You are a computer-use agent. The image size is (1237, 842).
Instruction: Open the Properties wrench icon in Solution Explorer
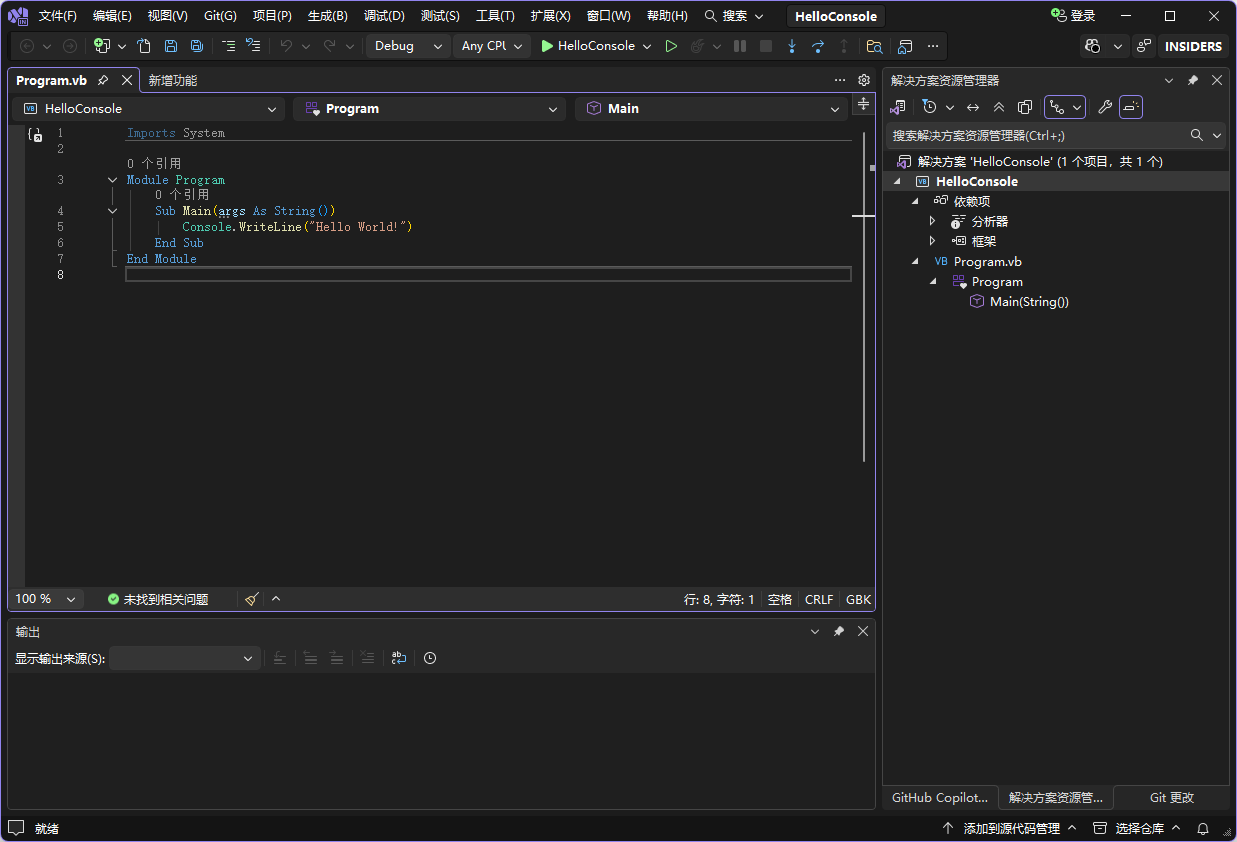click(x=1104, y=107)
